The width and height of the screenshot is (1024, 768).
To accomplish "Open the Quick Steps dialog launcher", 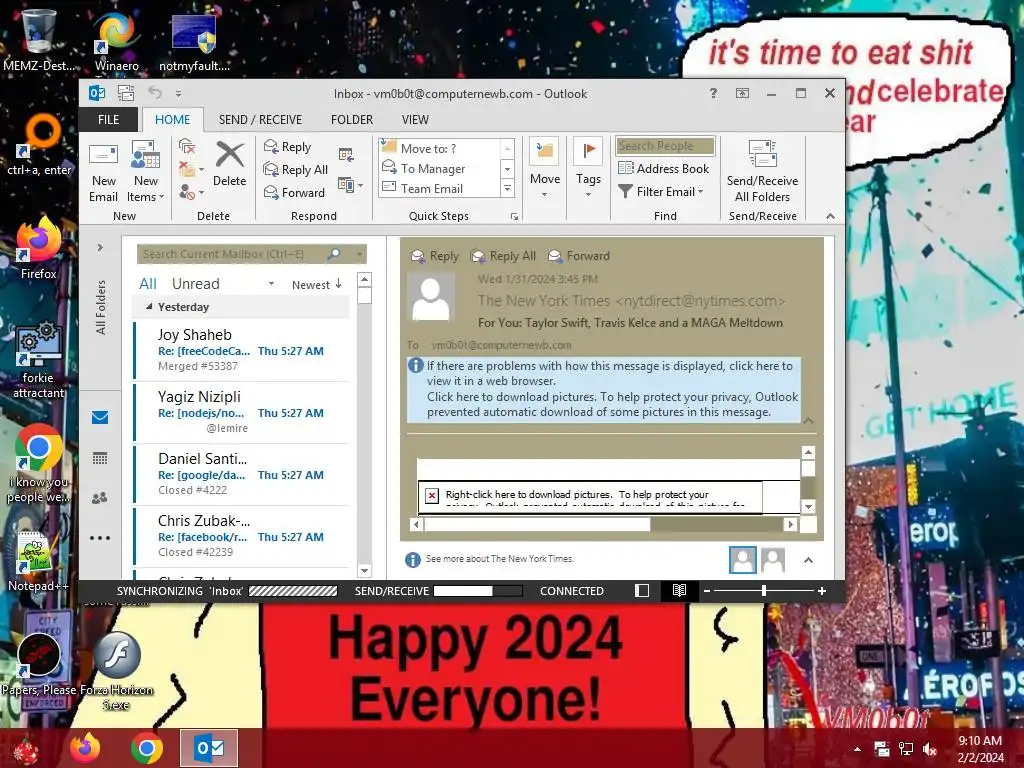I will point(515,216).
